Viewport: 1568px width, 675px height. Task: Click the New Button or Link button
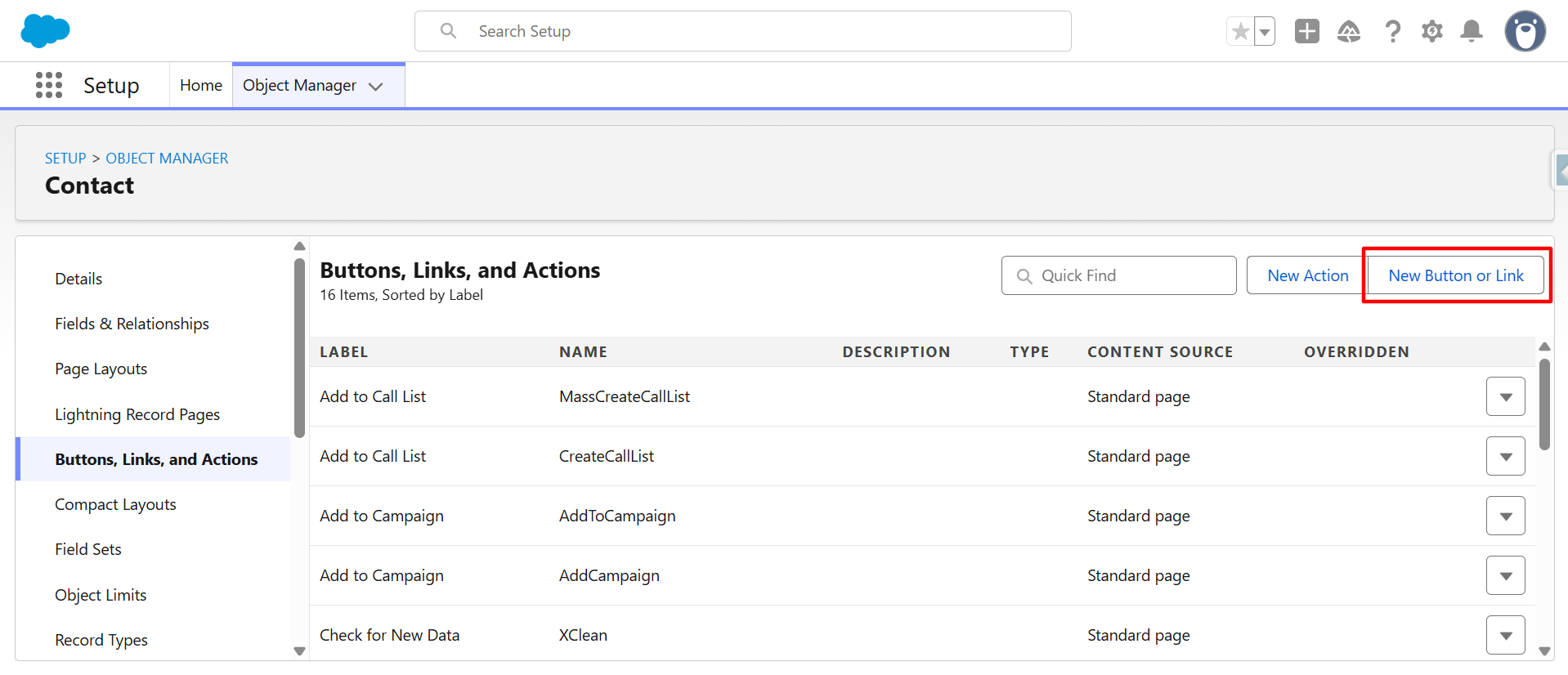point(1455,275)
